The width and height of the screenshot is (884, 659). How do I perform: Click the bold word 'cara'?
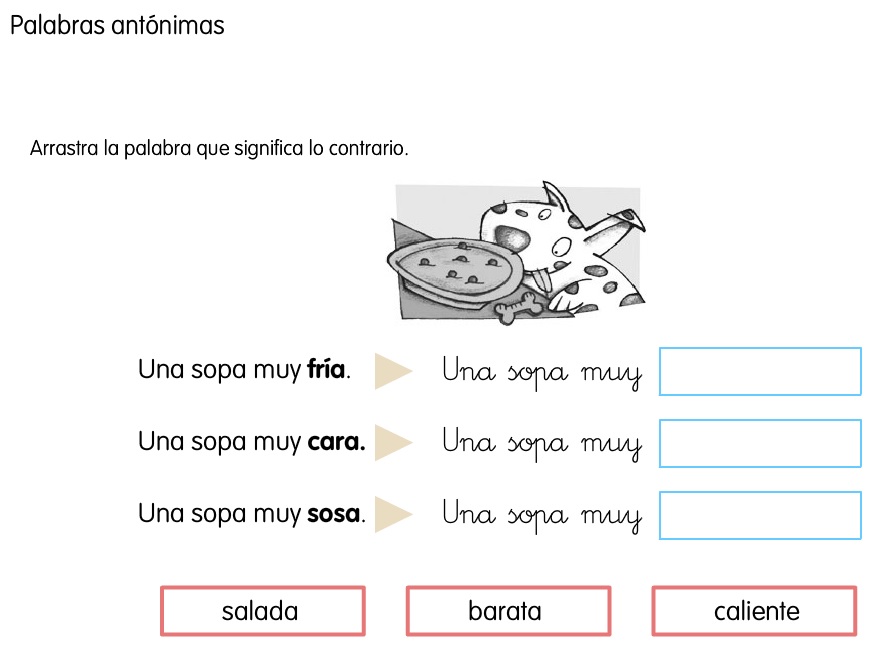336,442
